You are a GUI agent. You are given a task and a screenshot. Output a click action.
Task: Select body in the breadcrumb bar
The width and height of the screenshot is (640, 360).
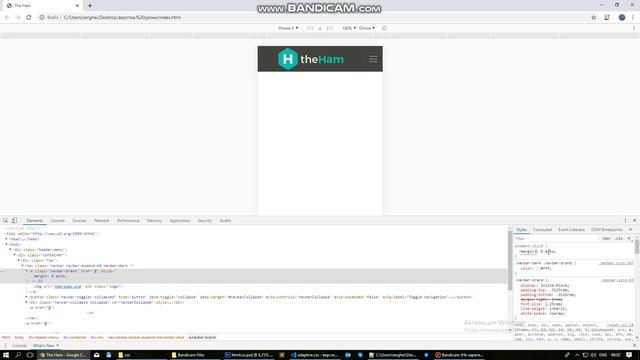[x=19, y=338]
